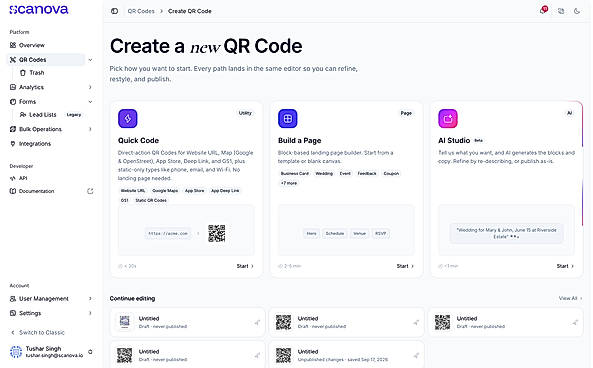
Task: Click the Scanova logo
Action: 39,10
